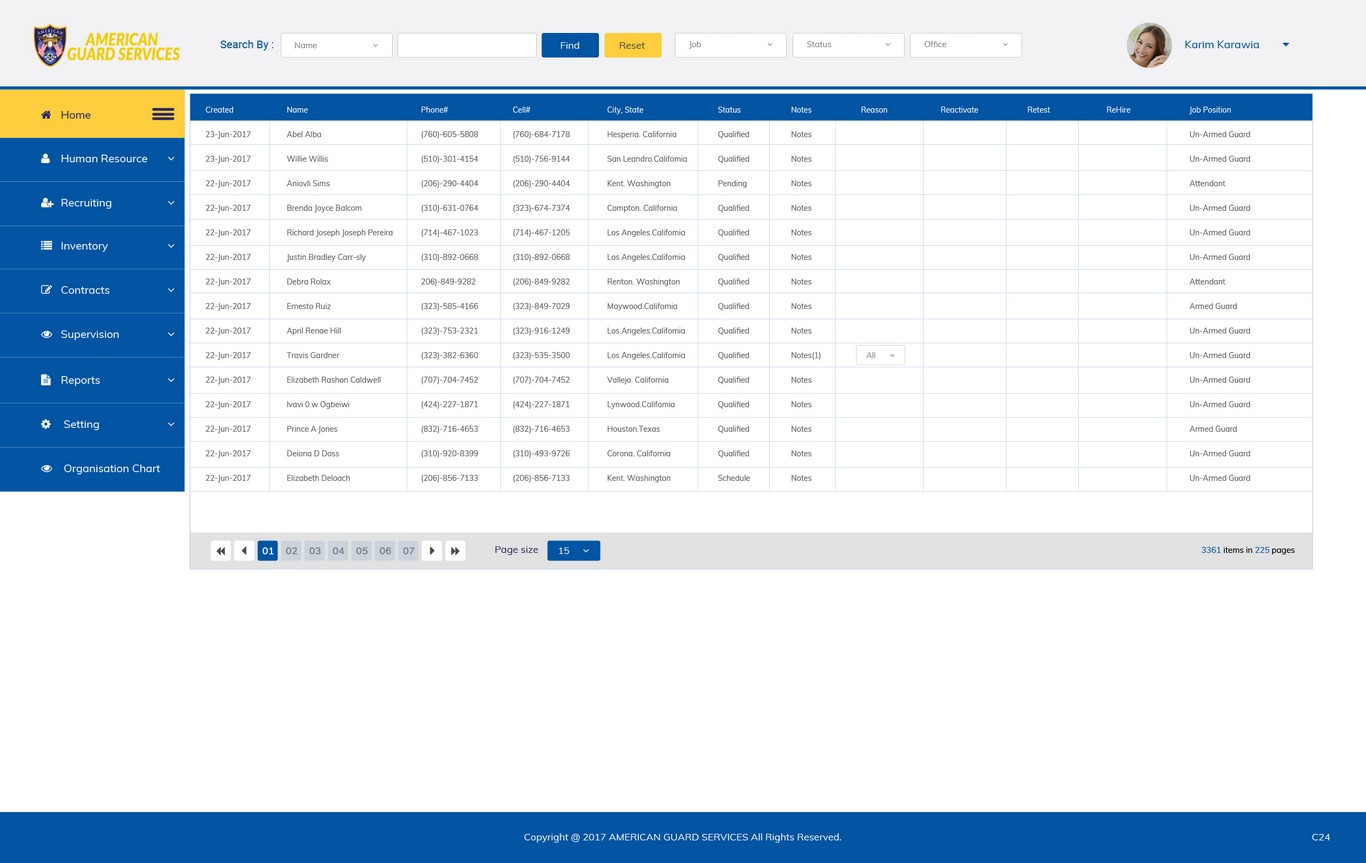
Task: Open the Search By Name dropdown
Action: click(x=336, y=45)
